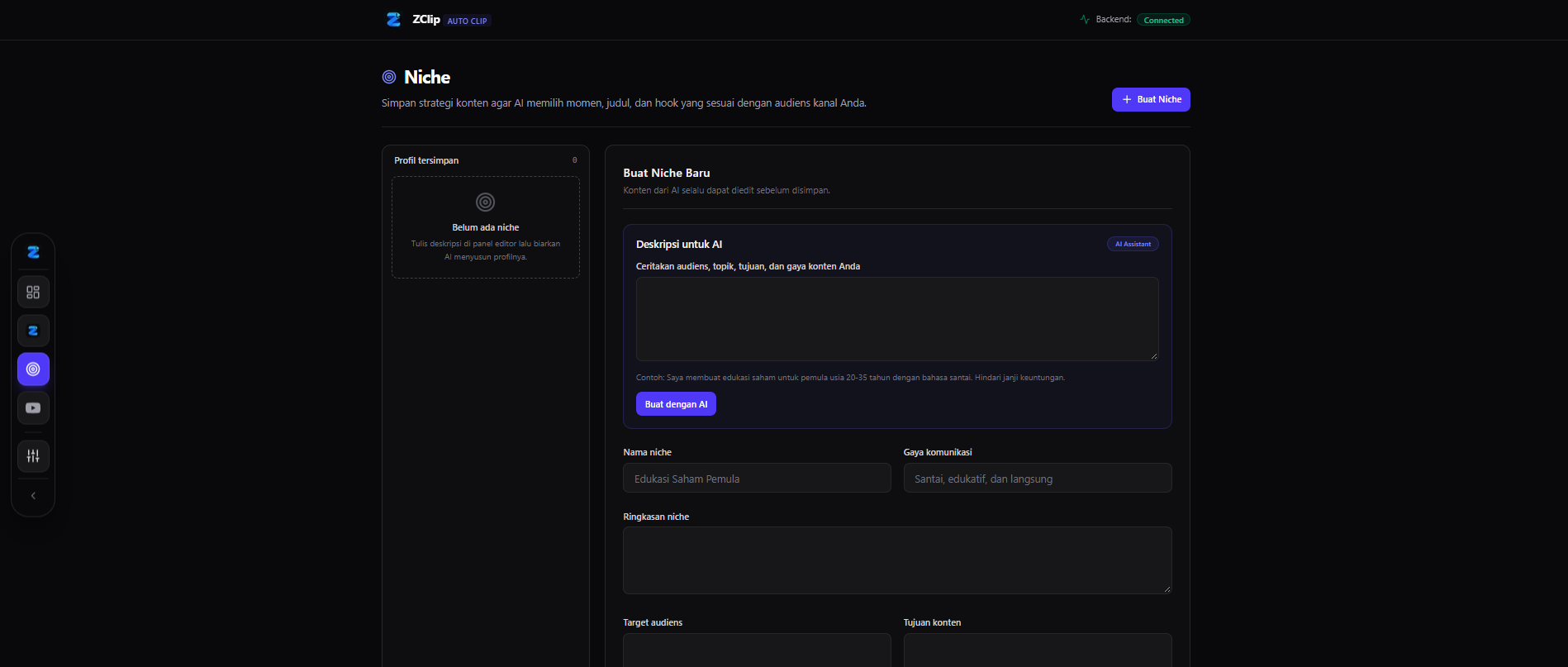Click the AI Assistant badge
This screenshot has height=667, width=1568.
pos(1133,244)
